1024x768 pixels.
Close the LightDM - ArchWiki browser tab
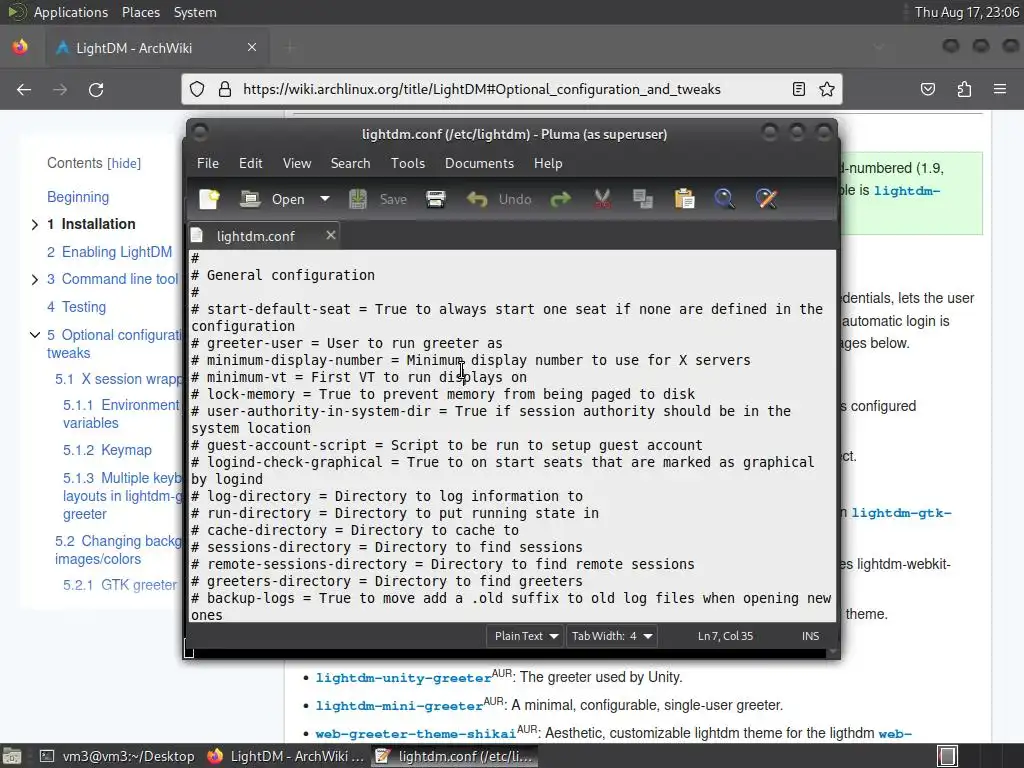click(252, 48)
